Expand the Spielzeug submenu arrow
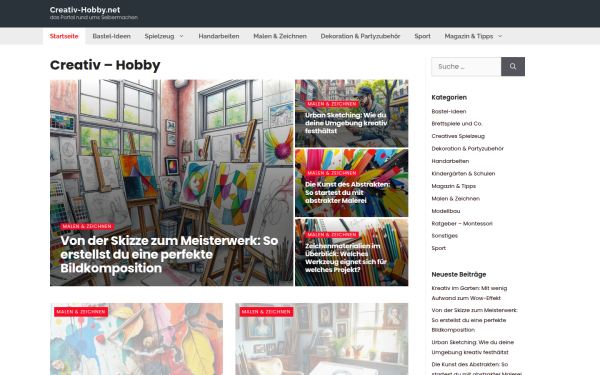This screenshot has height=375, width=600. click(x=181, y=36)
